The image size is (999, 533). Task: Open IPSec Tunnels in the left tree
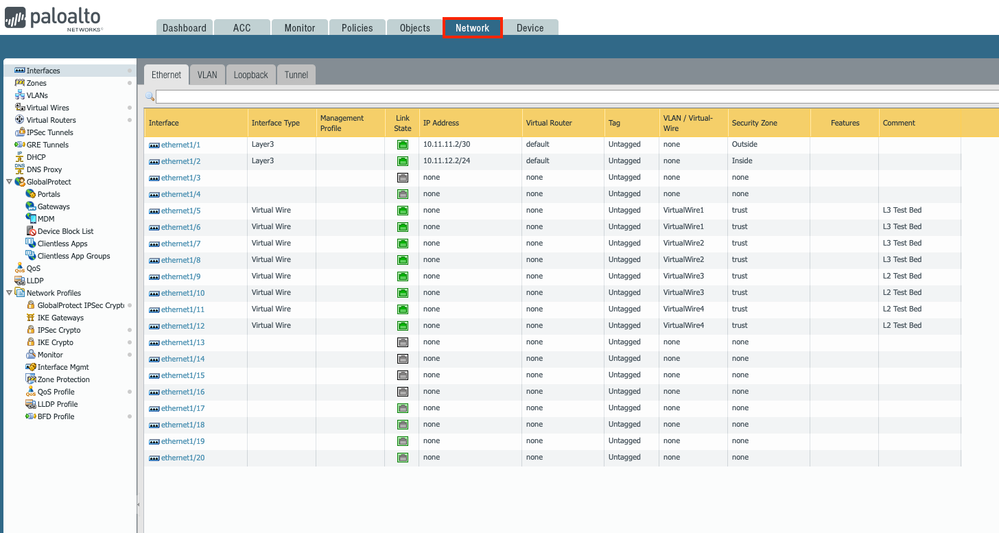coord(49,132)
